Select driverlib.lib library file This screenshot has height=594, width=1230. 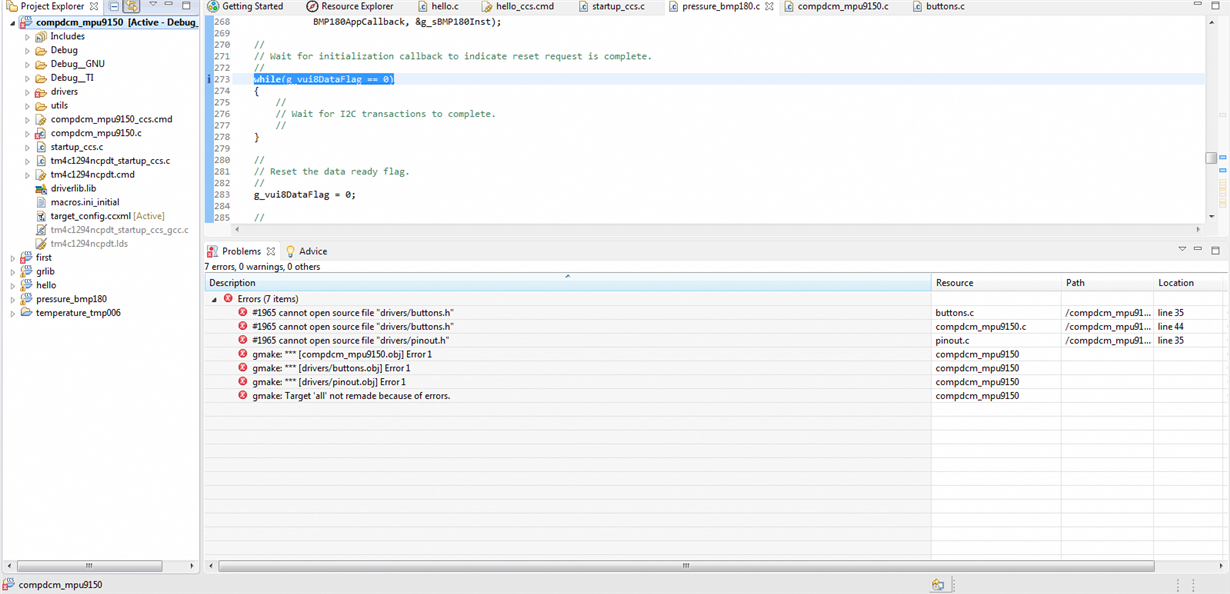tap(73, 188)
